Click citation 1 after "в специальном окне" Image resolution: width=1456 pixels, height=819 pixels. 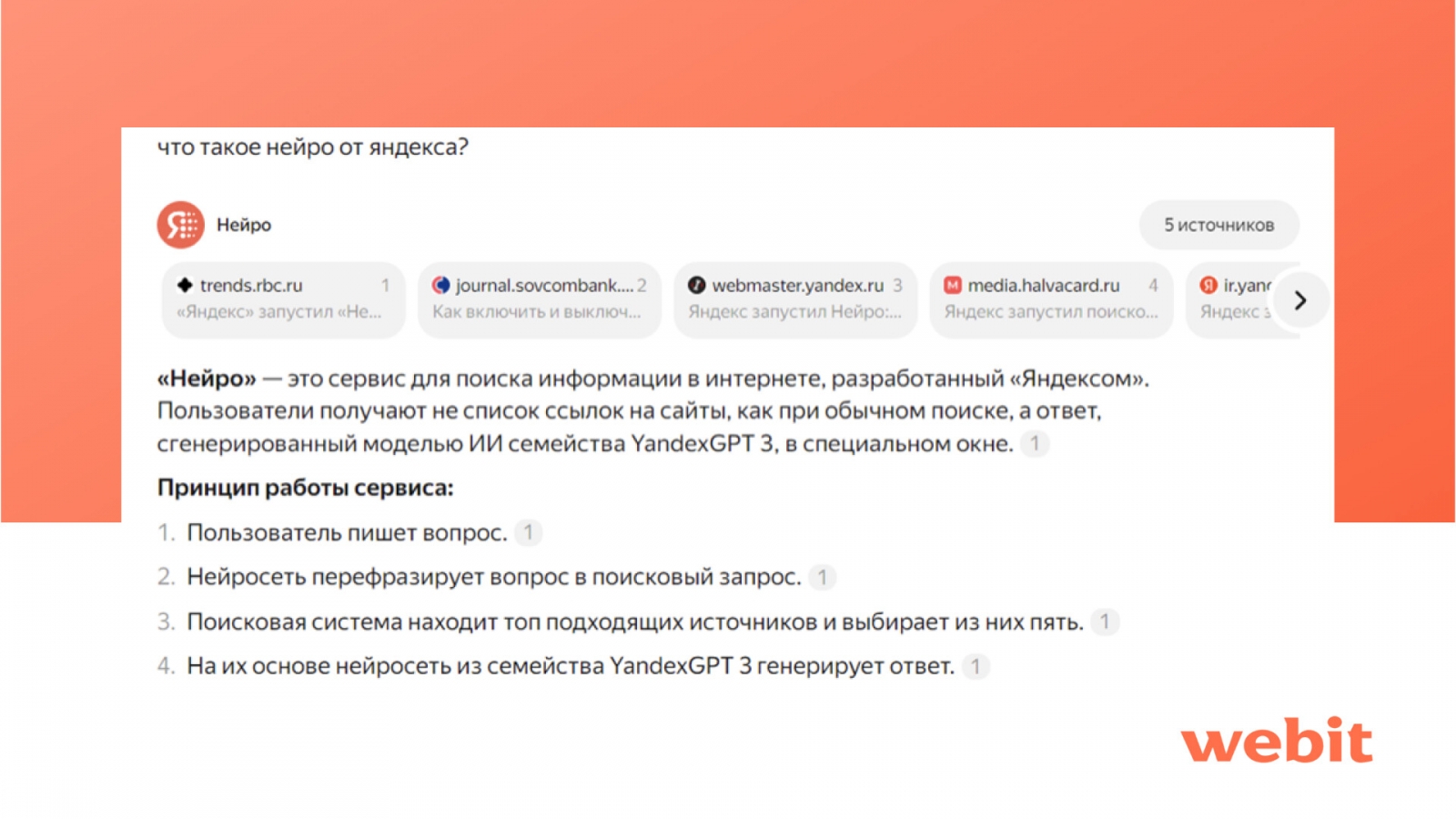click(1034, 444)
